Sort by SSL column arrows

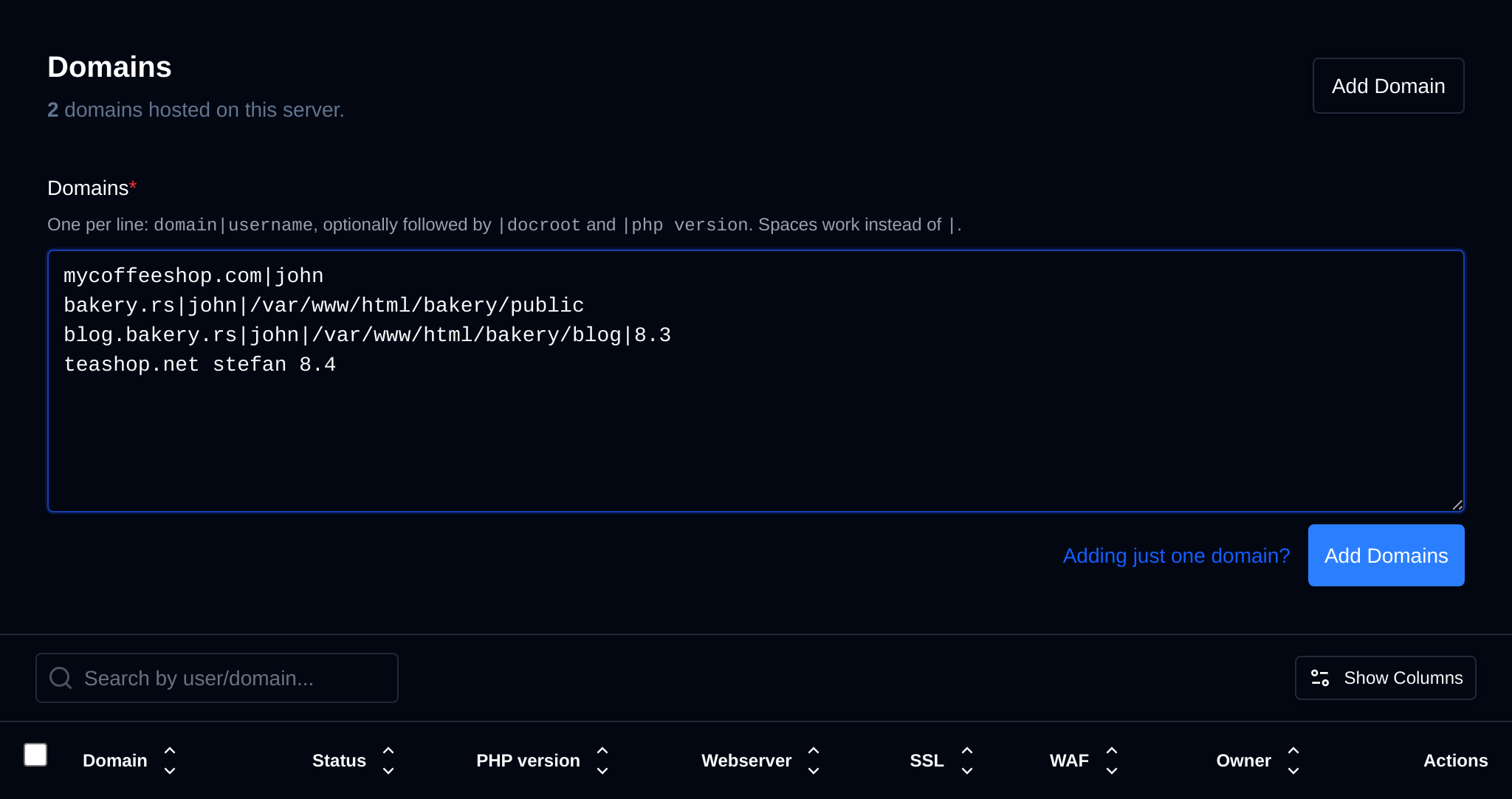967,761
